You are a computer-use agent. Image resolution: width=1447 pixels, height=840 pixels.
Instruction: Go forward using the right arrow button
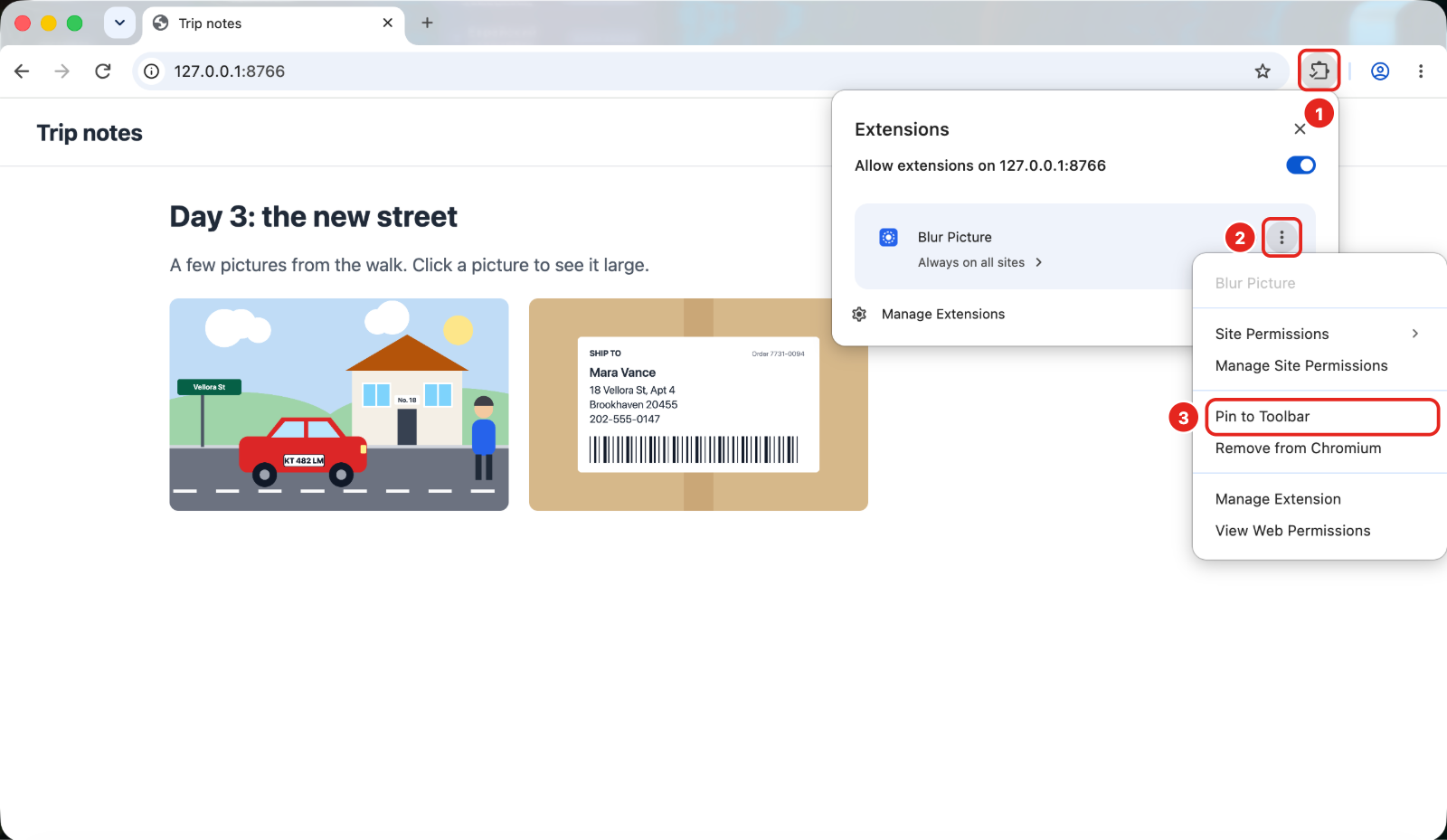tap(62, 71)
